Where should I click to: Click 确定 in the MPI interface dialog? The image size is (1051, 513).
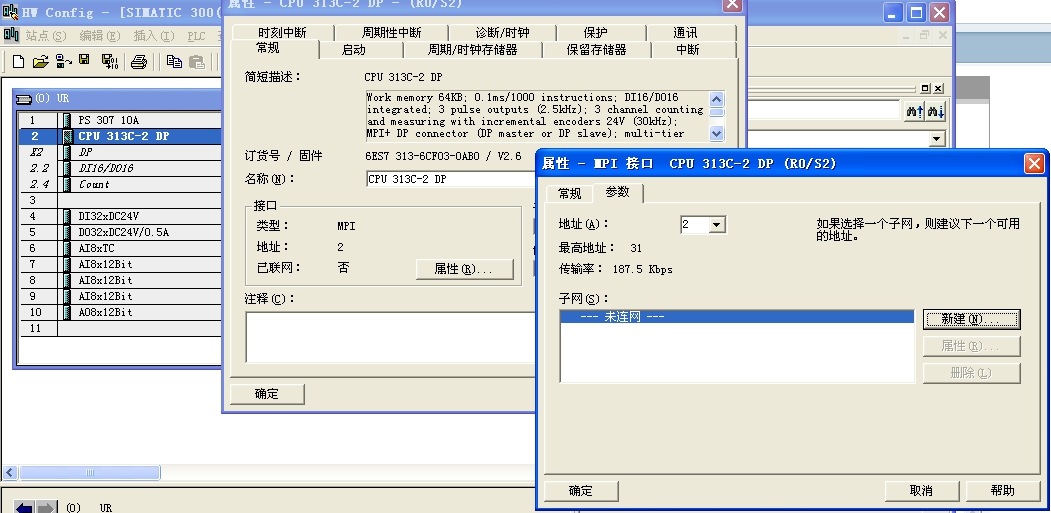(580, 490)
